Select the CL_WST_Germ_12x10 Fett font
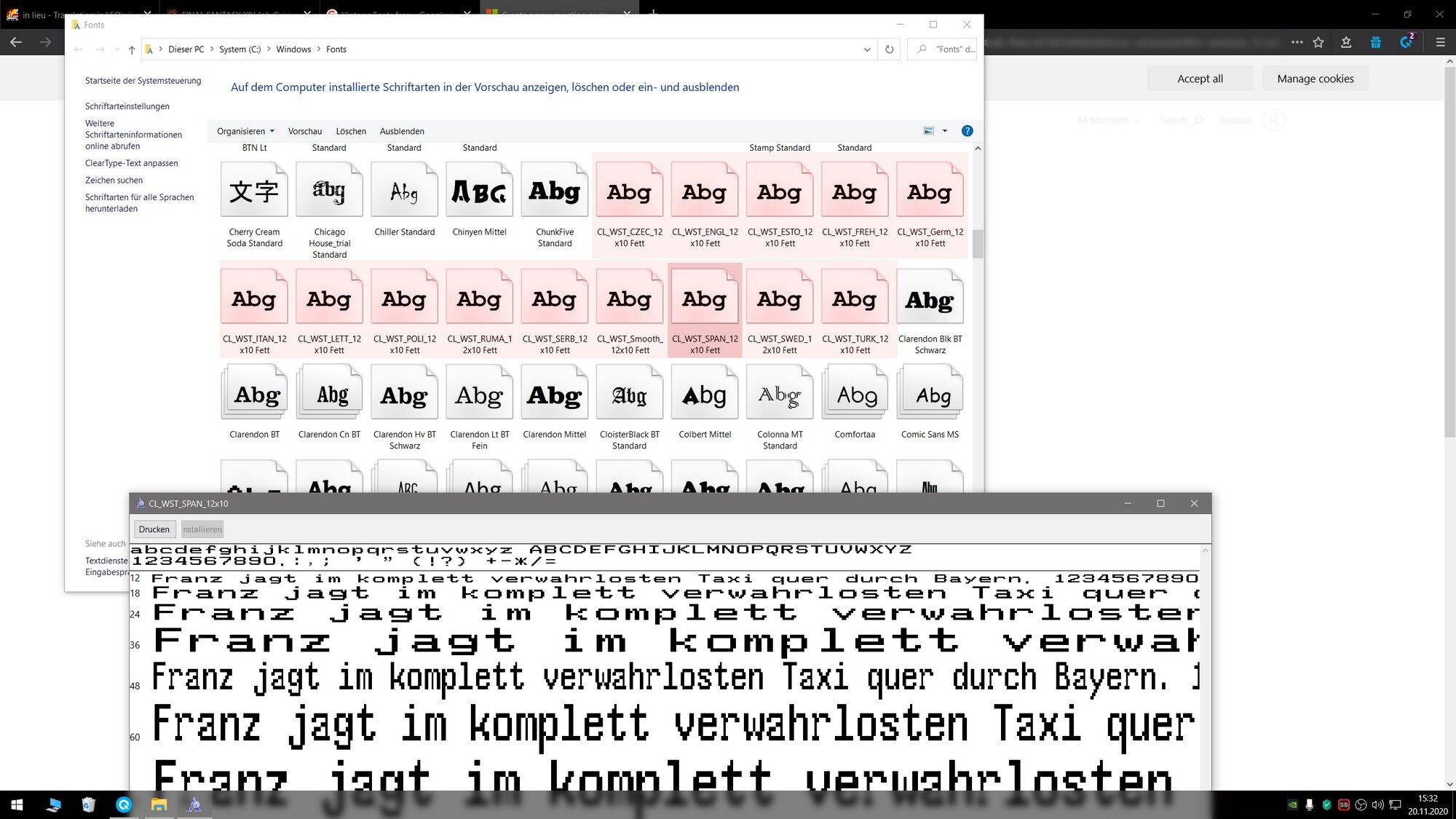The image size is (1456, 819). [x=930, y=191]
